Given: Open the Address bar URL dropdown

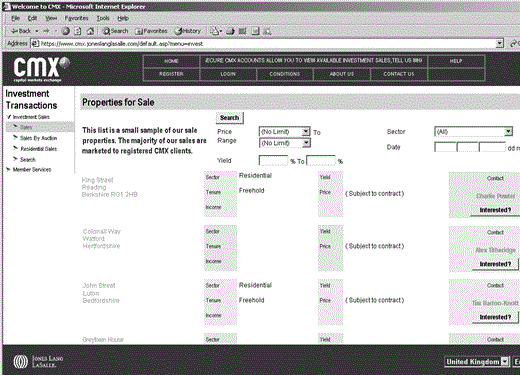Looking at the screenshot, I should tap(499, 43).
